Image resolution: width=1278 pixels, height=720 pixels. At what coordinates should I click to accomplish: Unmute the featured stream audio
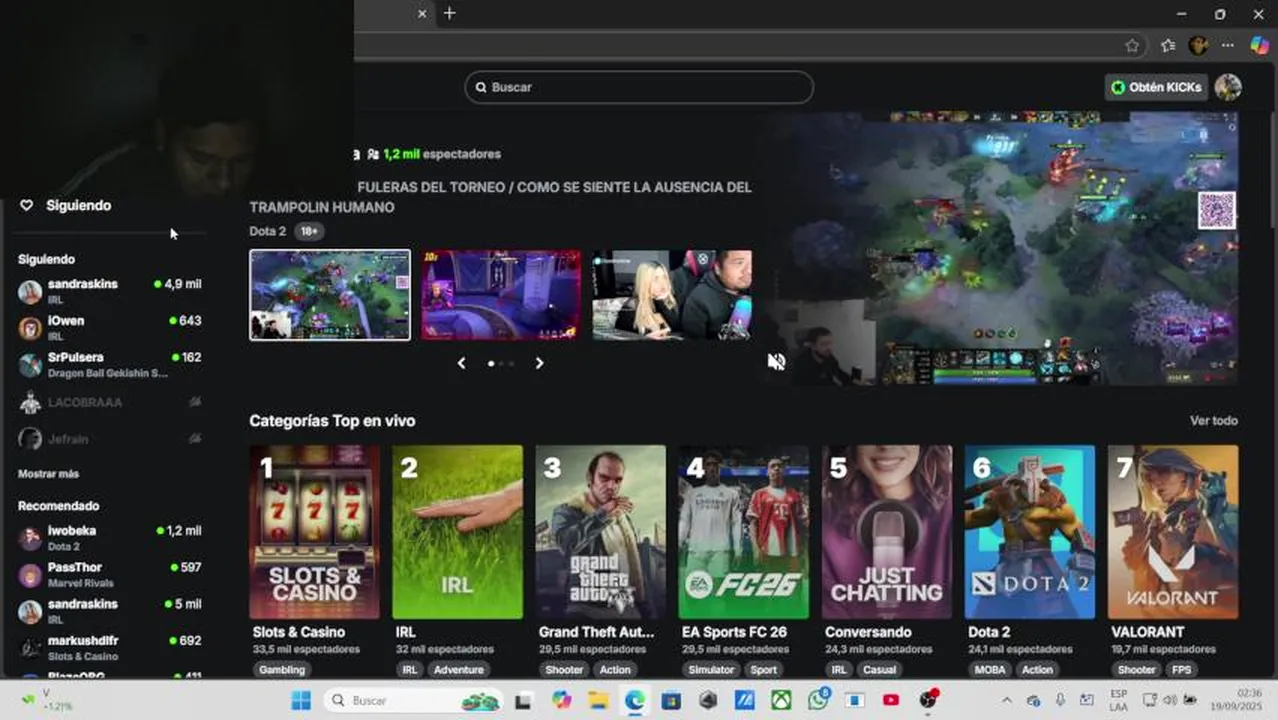[x=776, y=361]
